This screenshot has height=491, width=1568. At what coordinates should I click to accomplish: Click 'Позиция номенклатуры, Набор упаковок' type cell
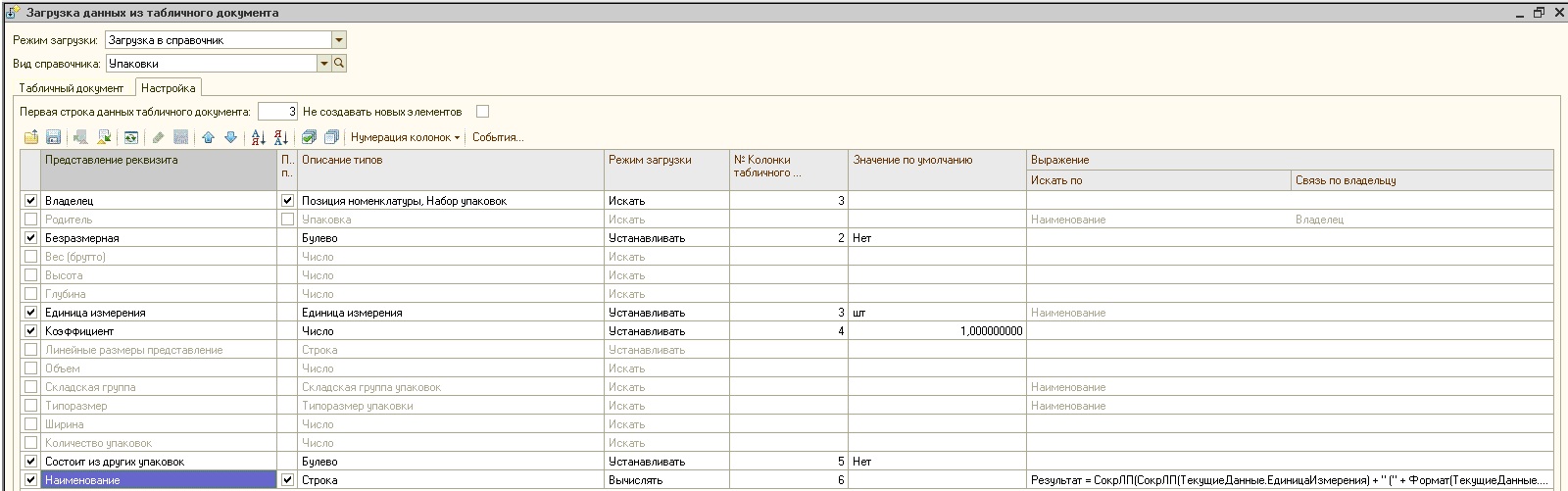pyautogui.click(x=451, y=201)
